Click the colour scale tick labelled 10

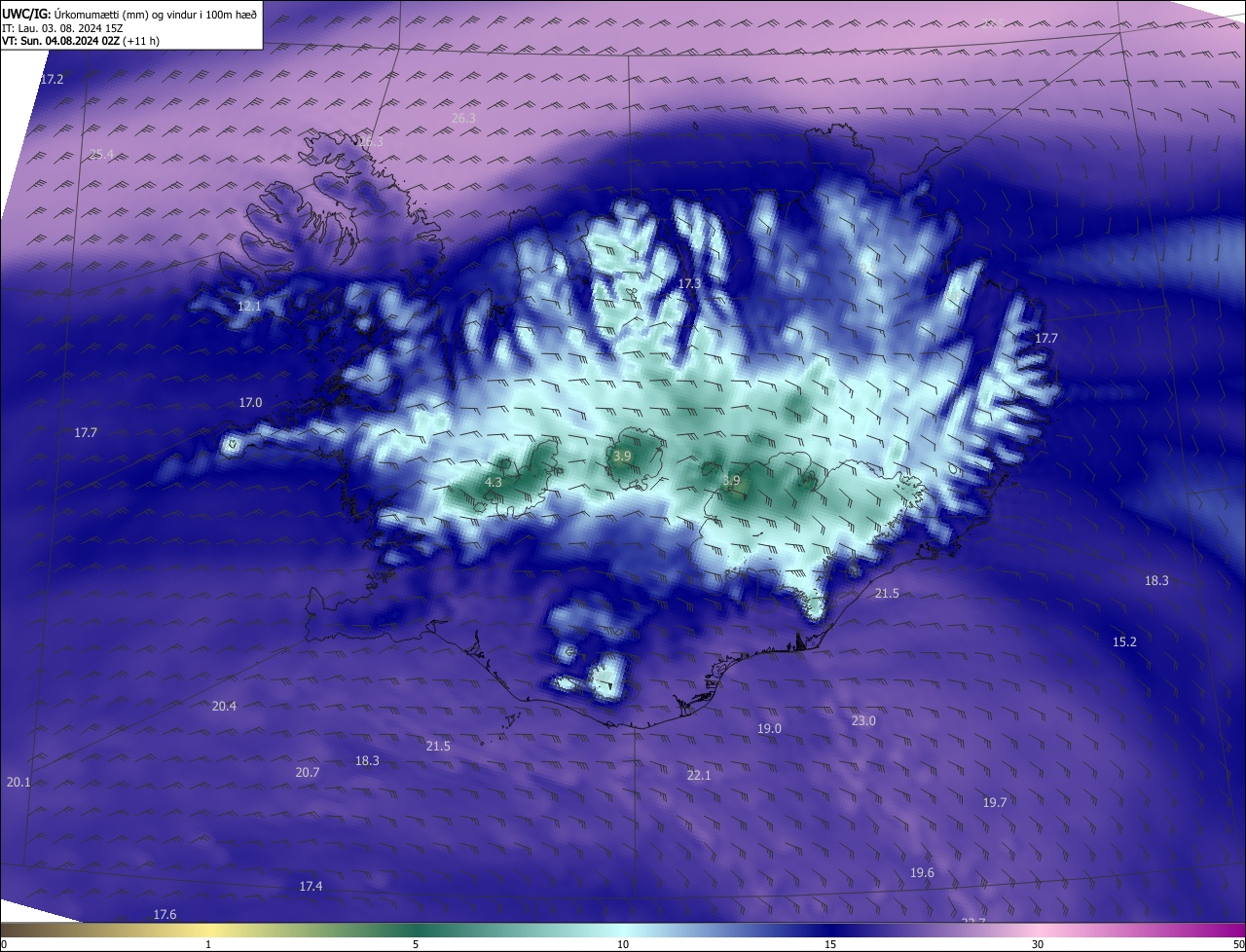(x=623, y=944)
